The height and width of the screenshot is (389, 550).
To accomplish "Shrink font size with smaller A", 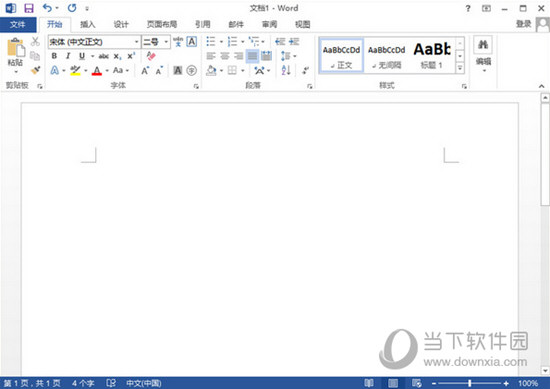I will point(159,71).
